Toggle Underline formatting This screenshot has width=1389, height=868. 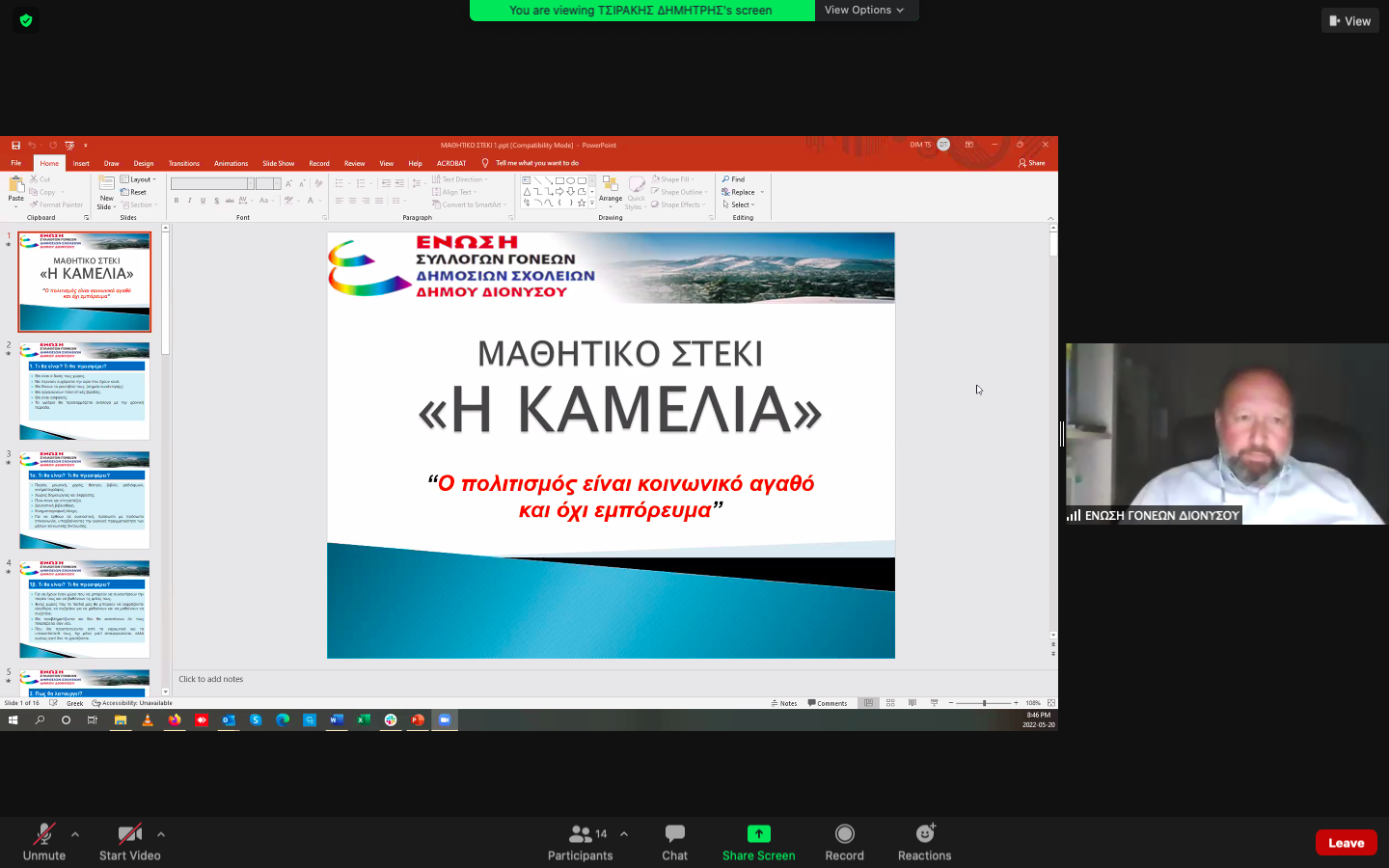(203, 201)
